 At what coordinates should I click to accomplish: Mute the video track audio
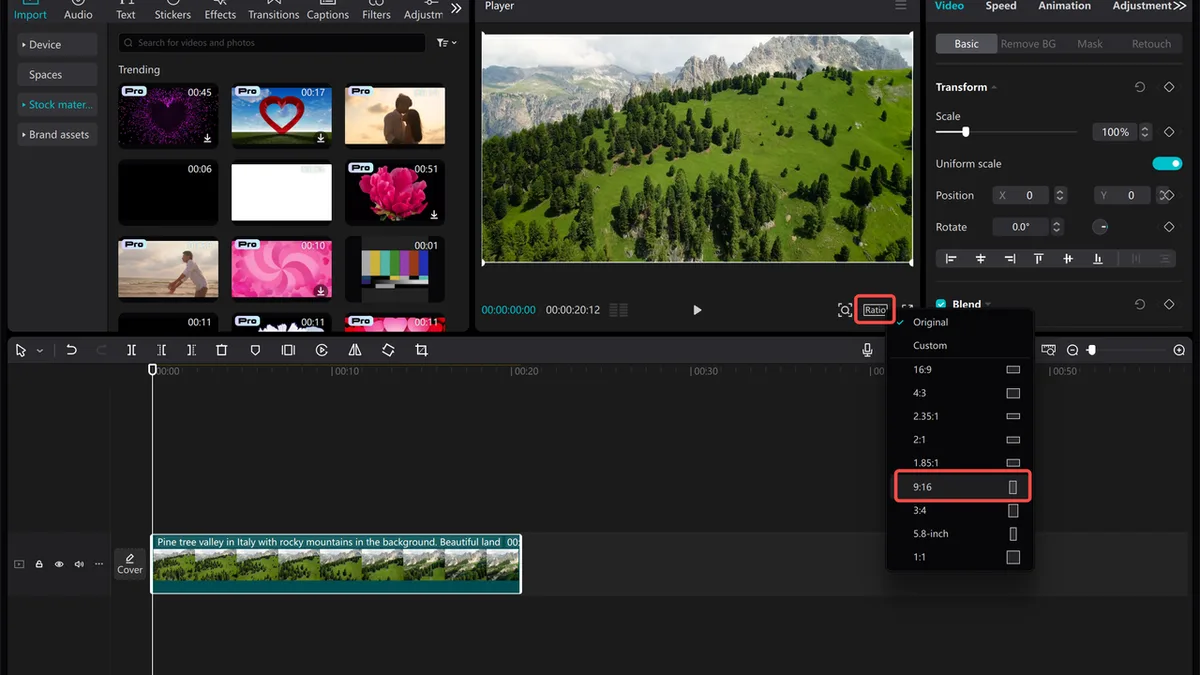tap(79, 564)
